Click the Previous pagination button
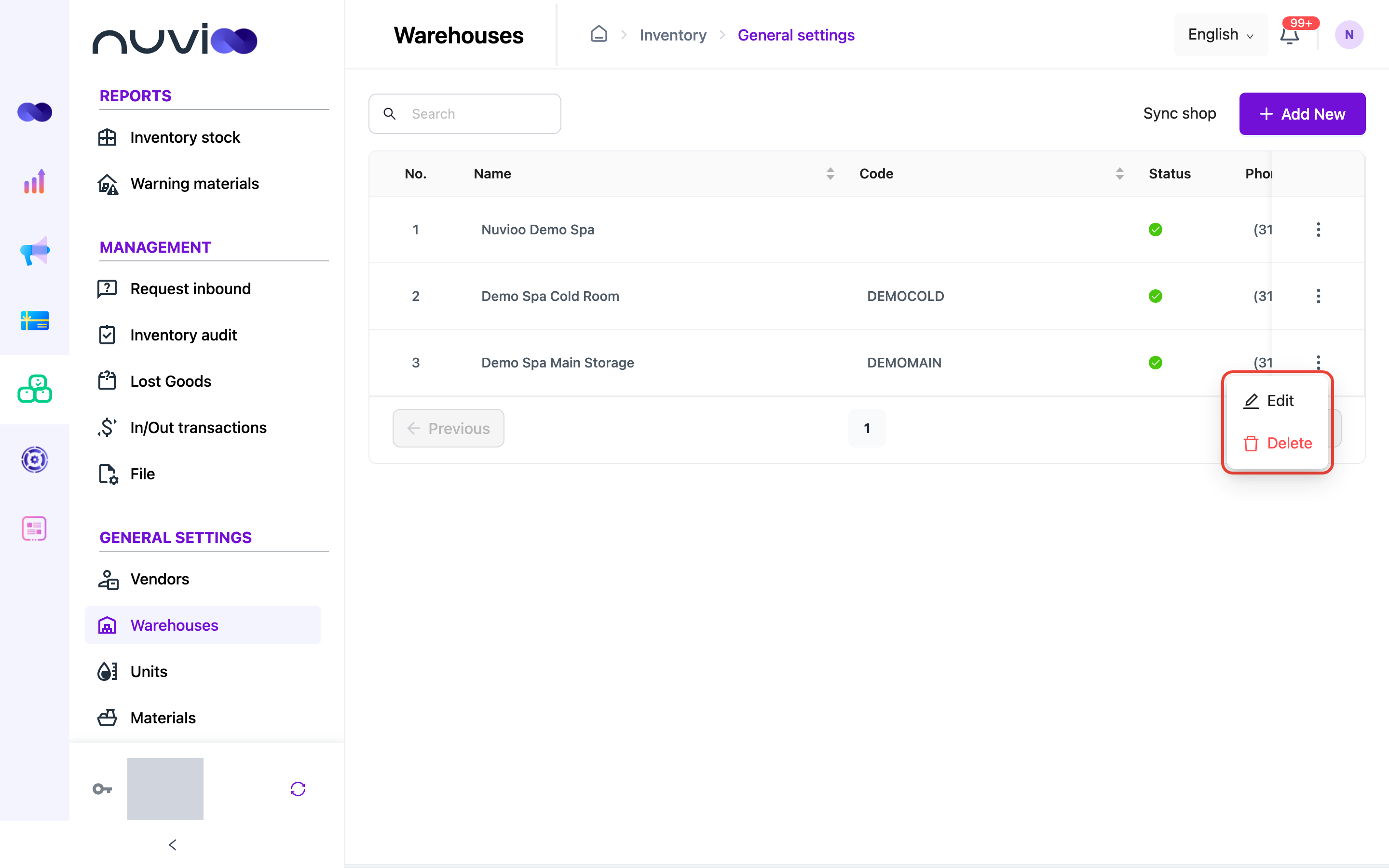Screen dimensions: 1389x868 (x=448, y=428)
